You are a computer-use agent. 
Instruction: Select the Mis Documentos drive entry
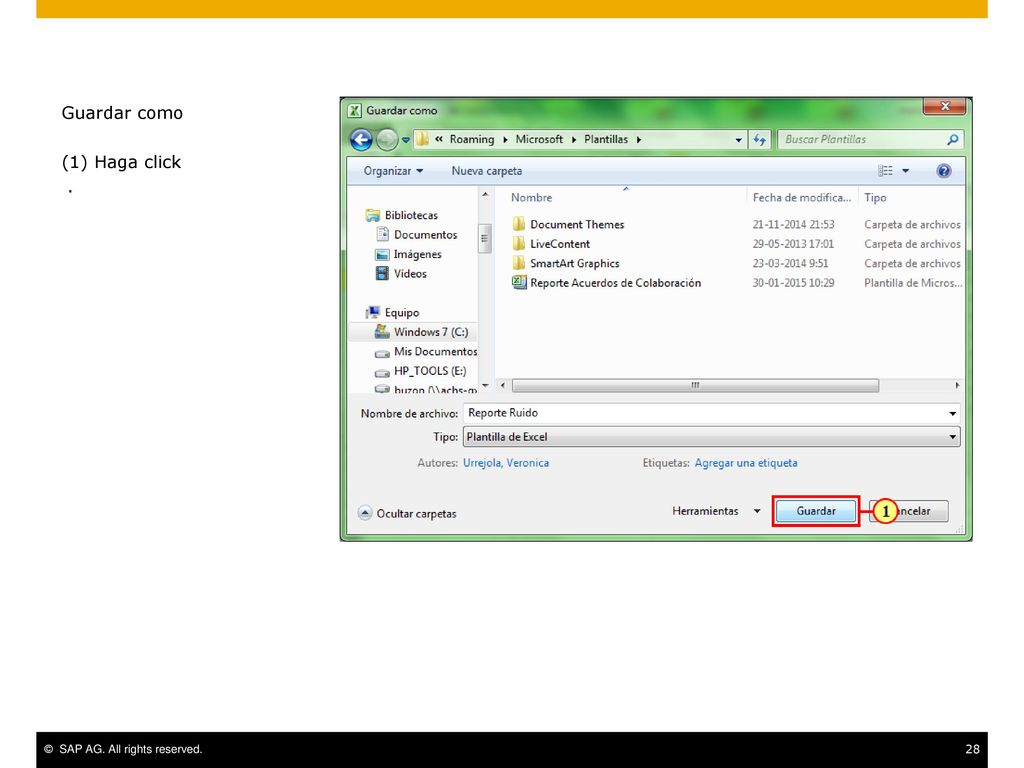click(435, 351)
